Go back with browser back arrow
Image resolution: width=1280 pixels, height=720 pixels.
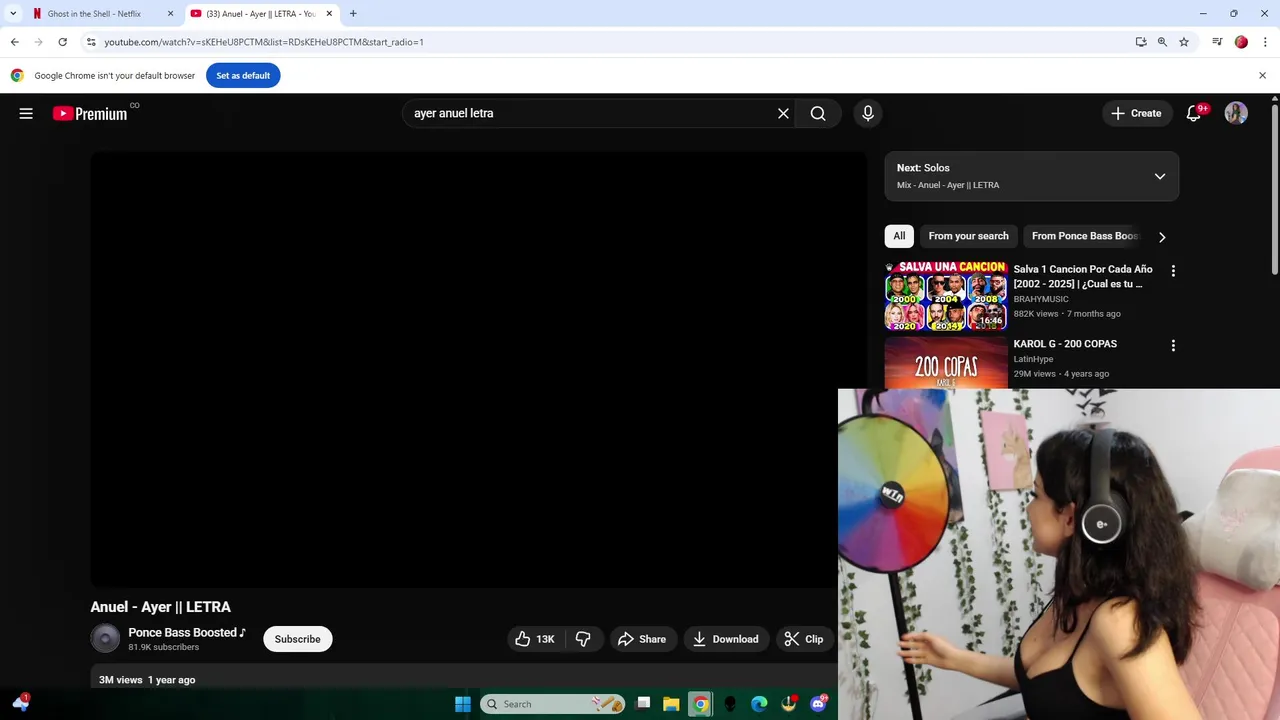(14, 42)
